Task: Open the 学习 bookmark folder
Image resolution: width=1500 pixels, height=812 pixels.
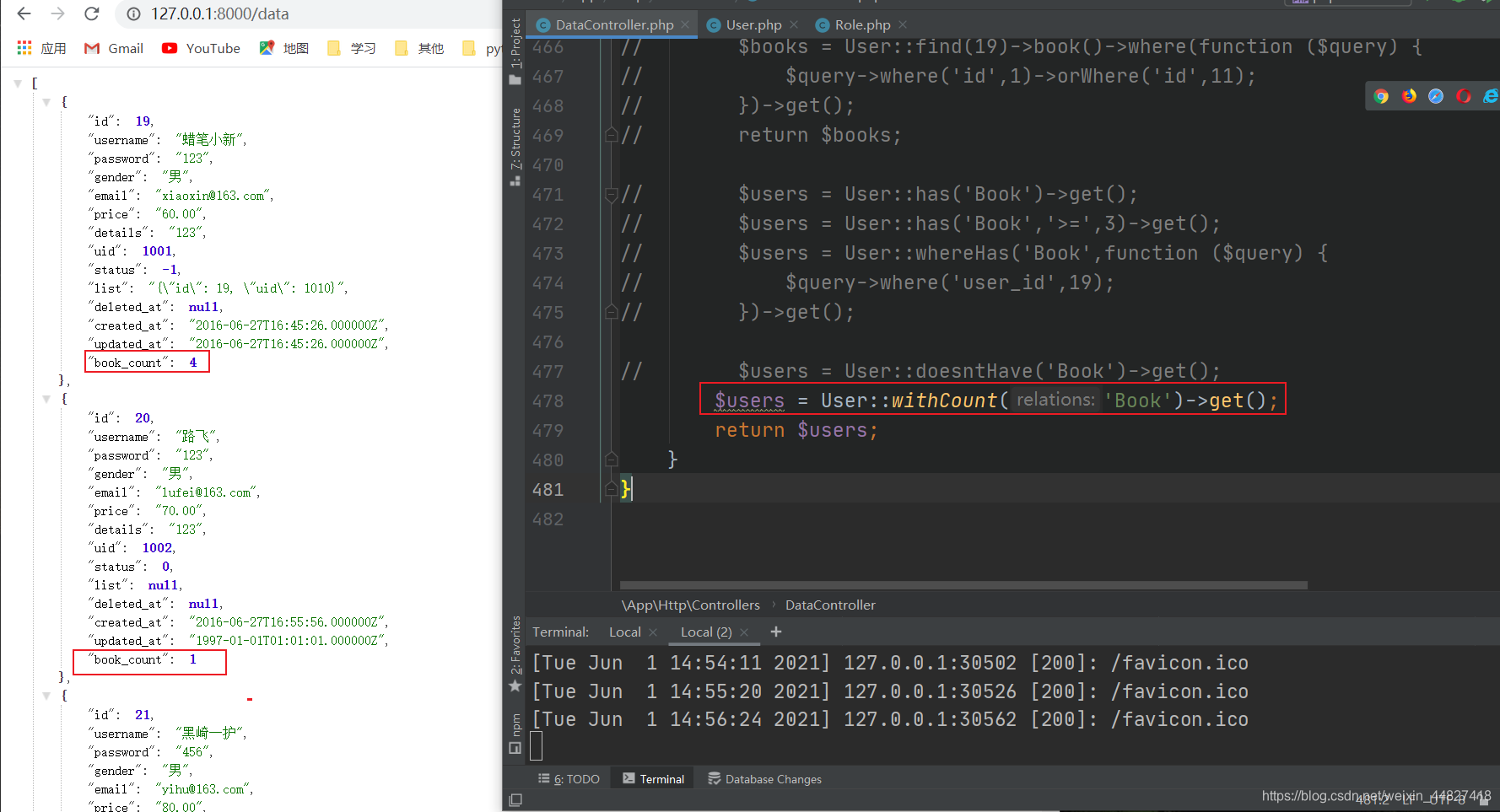Action: pos(351,48)
